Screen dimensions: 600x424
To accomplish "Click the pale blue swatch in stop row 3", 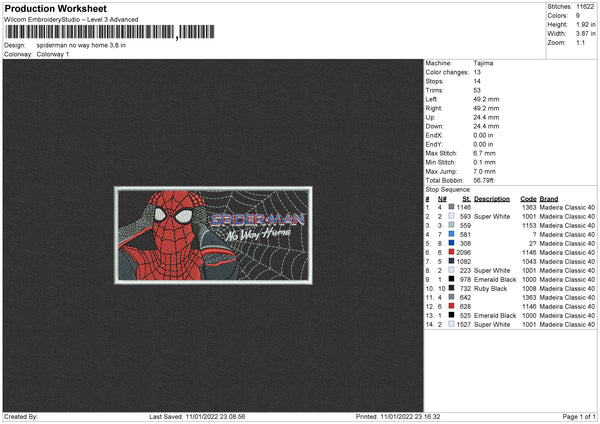I will click(x=452, y=225).
